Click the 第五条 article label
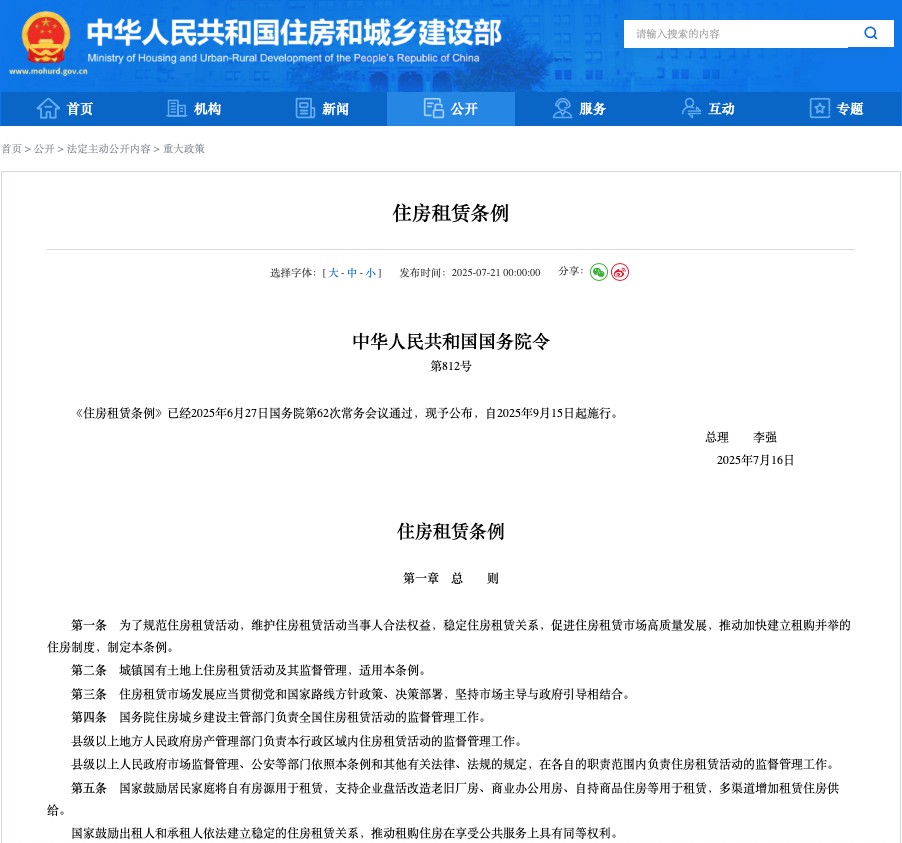This screenshot has height=843, width=902. 89,788
